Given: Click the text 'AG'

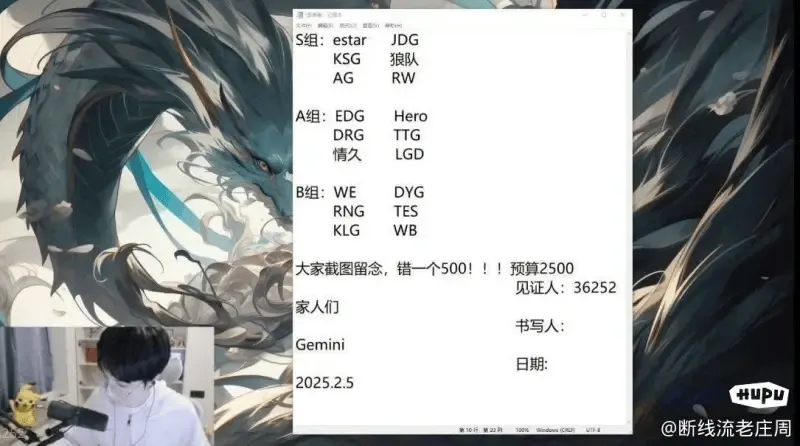Looking at the screenshot, I should (x=343, y=78).
